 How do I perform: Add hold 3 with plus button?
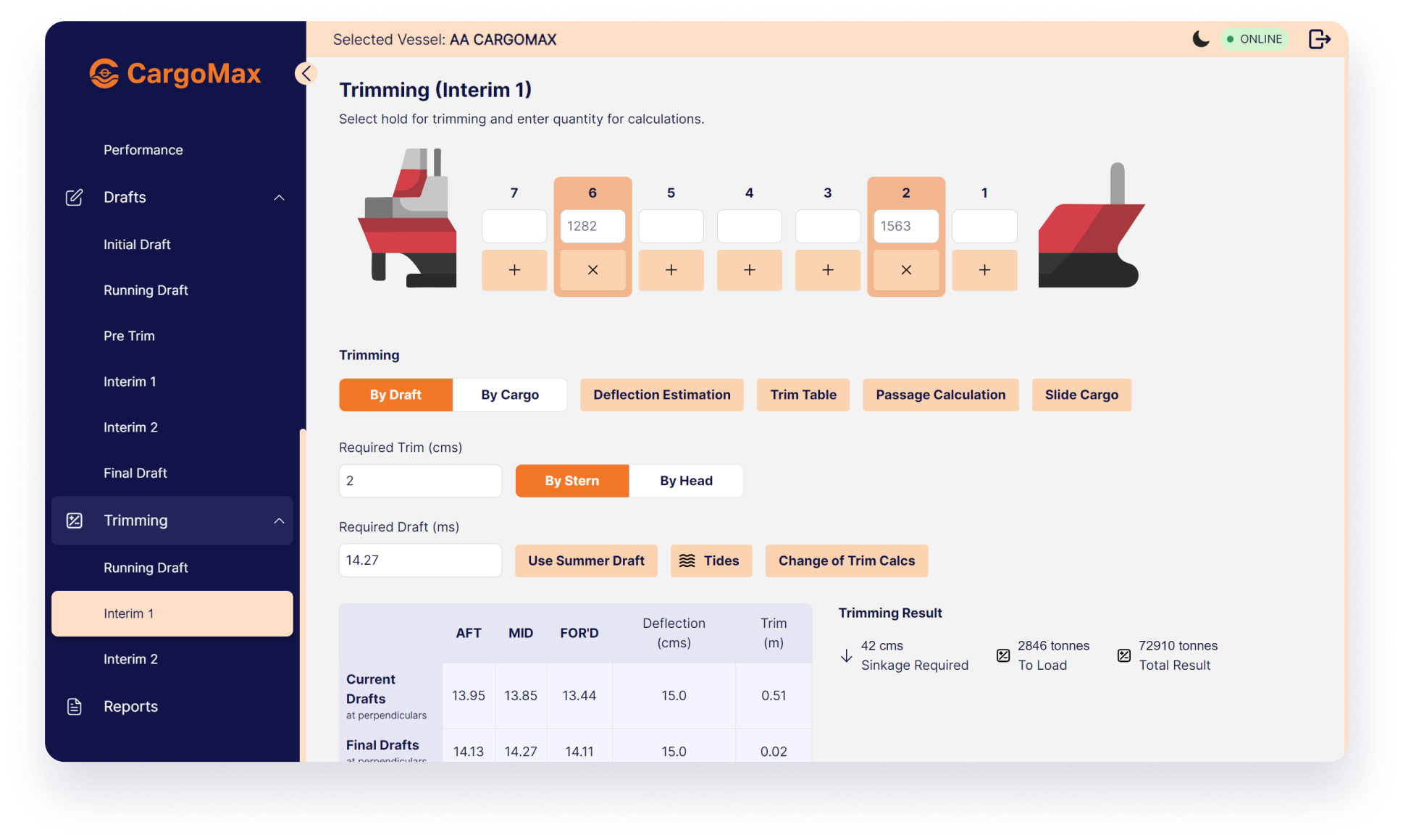coord(828,270)
